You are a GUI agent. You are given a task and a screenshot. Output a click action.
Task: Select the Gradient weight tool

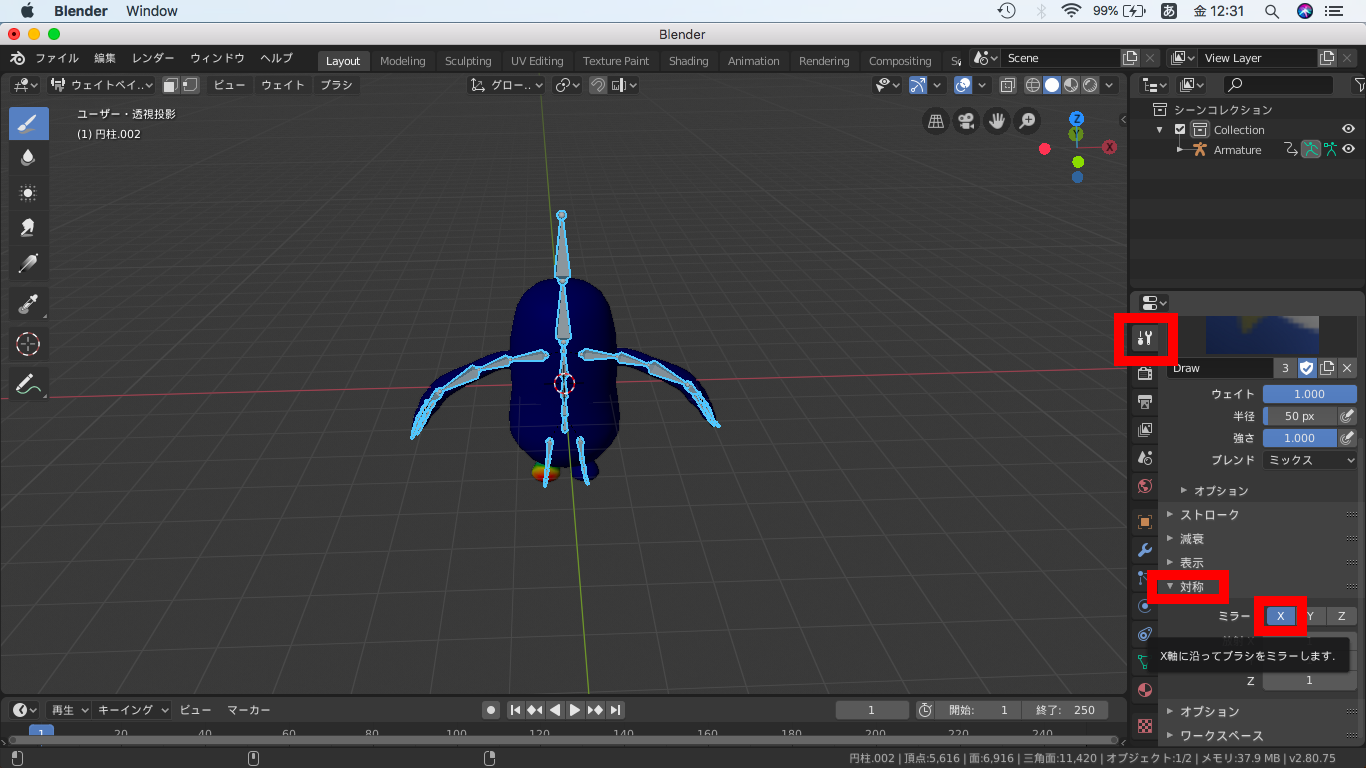tap(28, 263)
